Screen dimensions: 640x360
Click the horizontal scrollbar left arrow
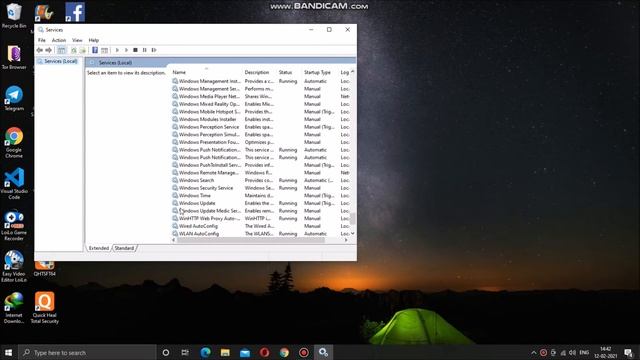(174, 240)
